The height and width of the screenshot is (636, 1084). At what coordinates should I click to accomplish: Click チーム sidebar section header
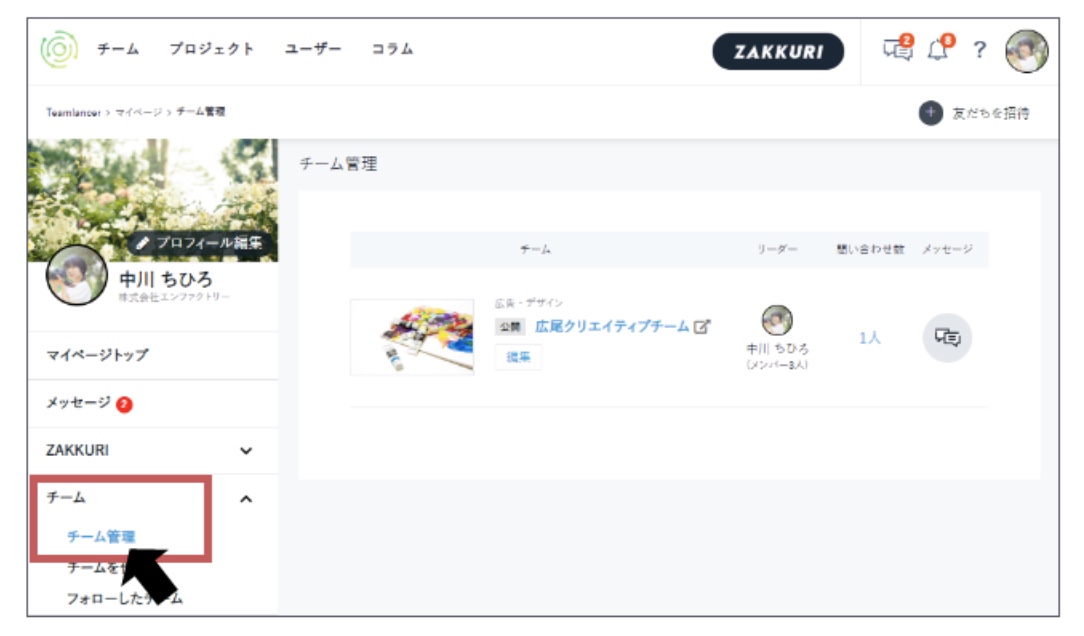click(x=66, y=497)
